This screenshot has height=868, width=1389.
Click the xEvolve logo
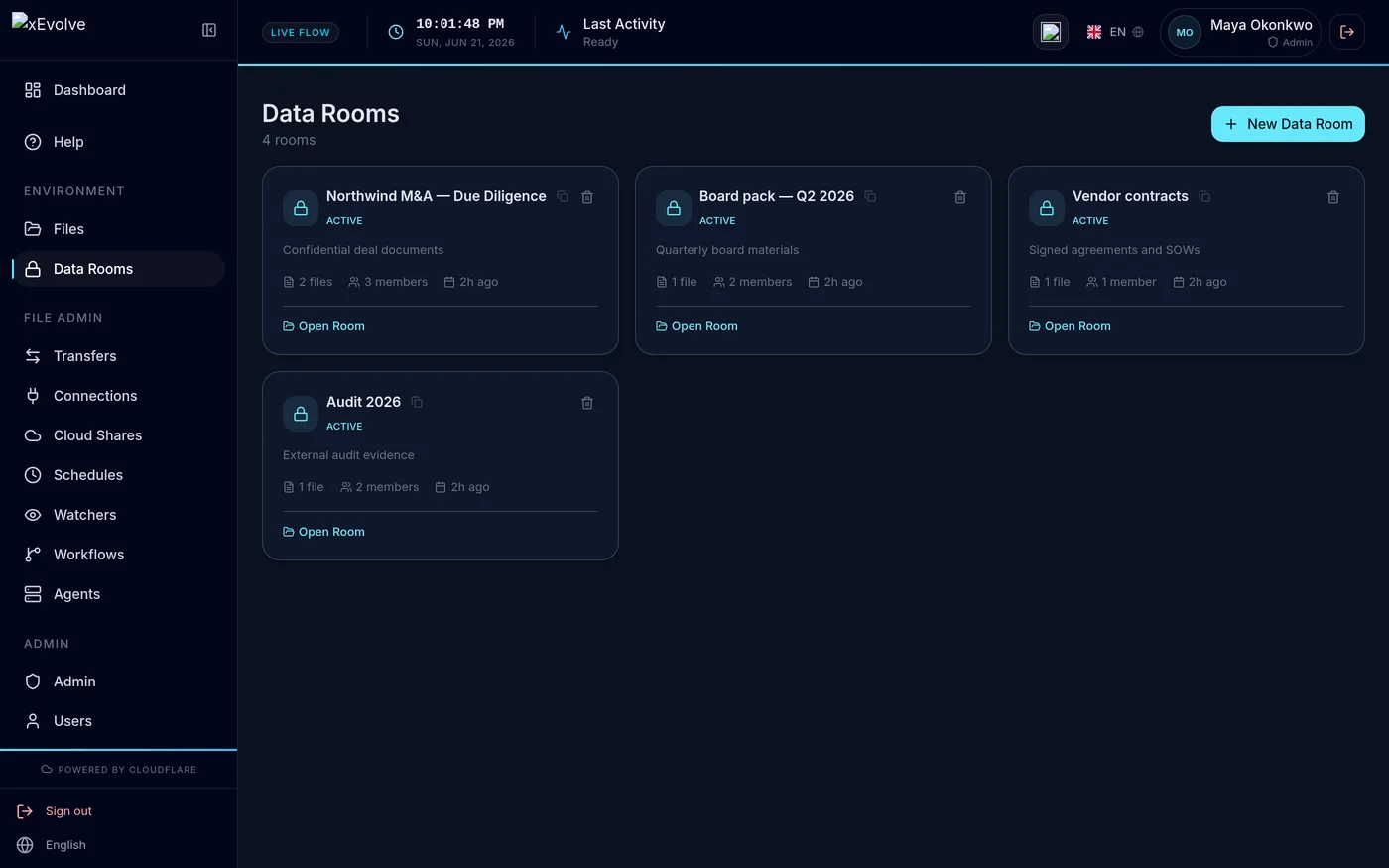coord(49,24)
